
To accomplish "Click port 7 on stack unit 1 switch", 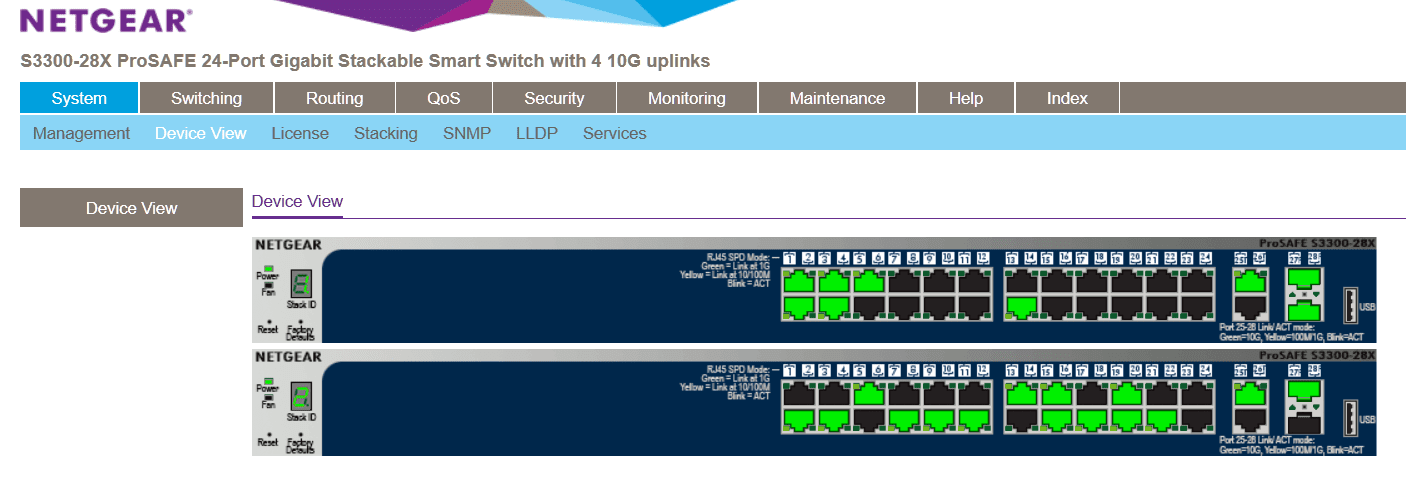I will 904,282.
